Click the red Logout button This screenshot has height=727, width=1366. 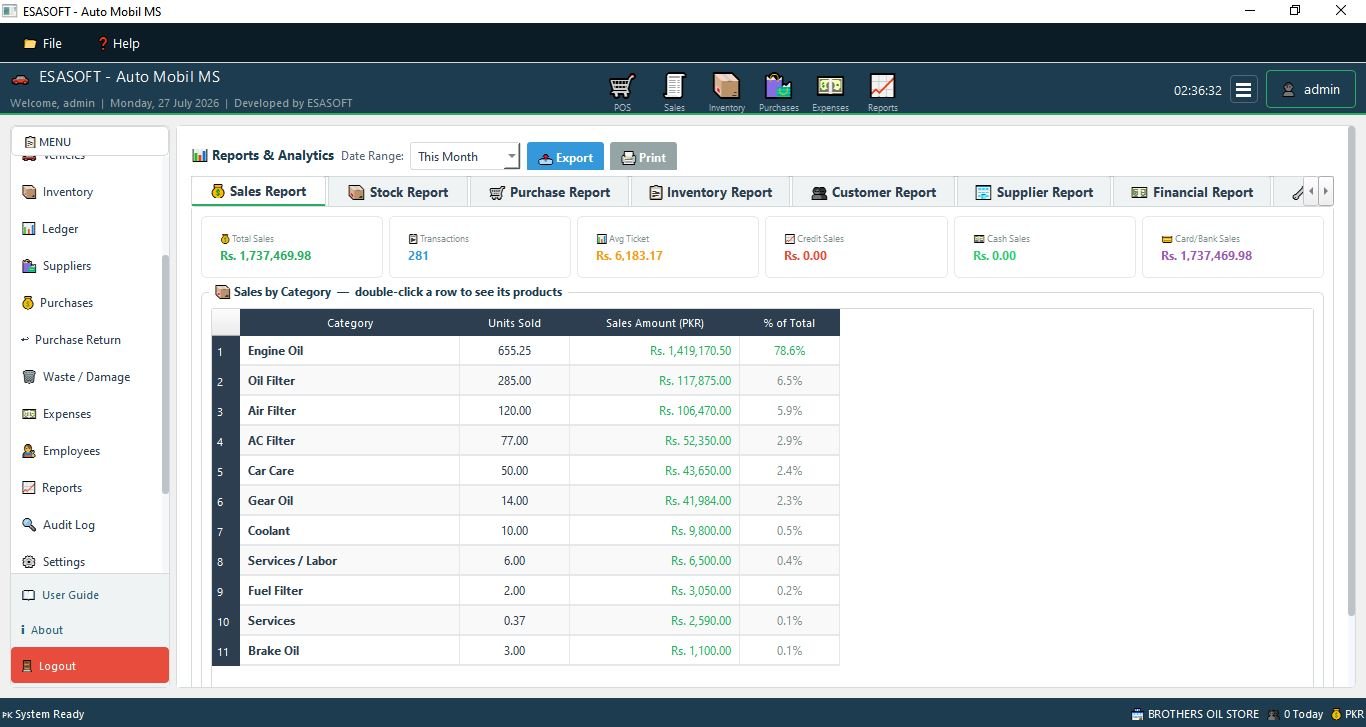coord(90,666)
